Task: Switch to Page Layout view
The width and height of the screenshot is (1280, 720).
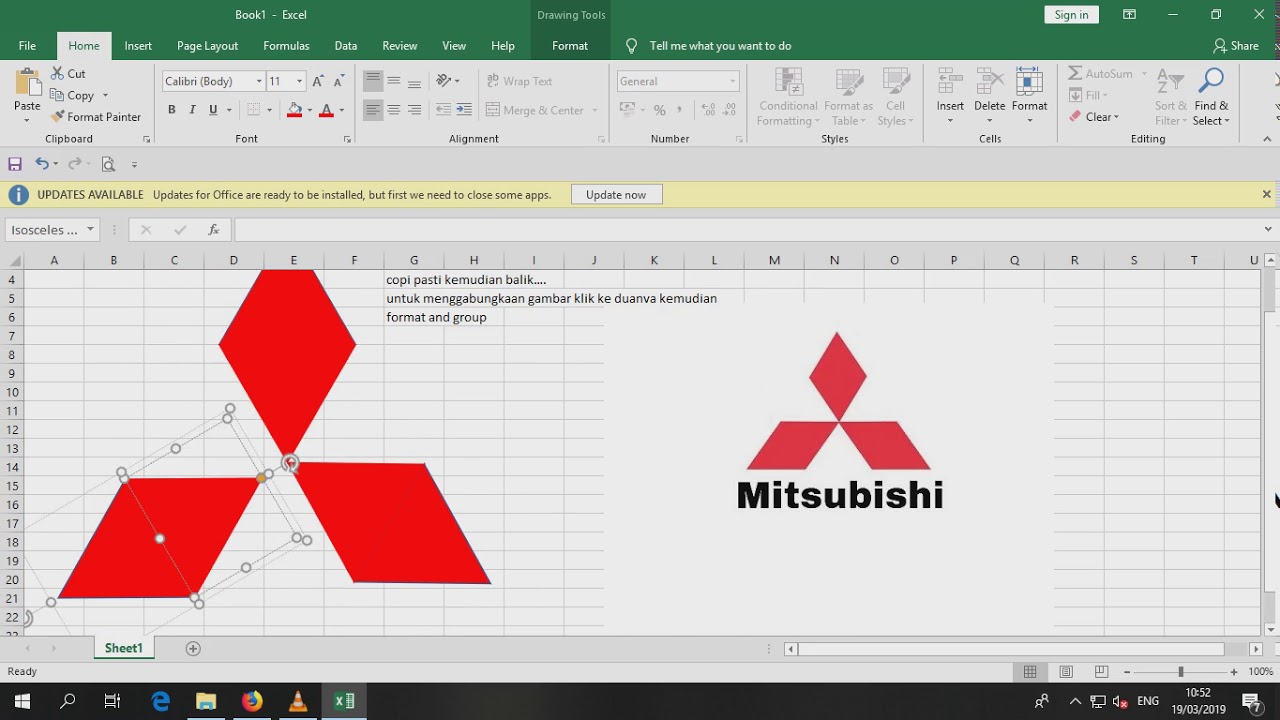Action: click(x=1066, y=672)
